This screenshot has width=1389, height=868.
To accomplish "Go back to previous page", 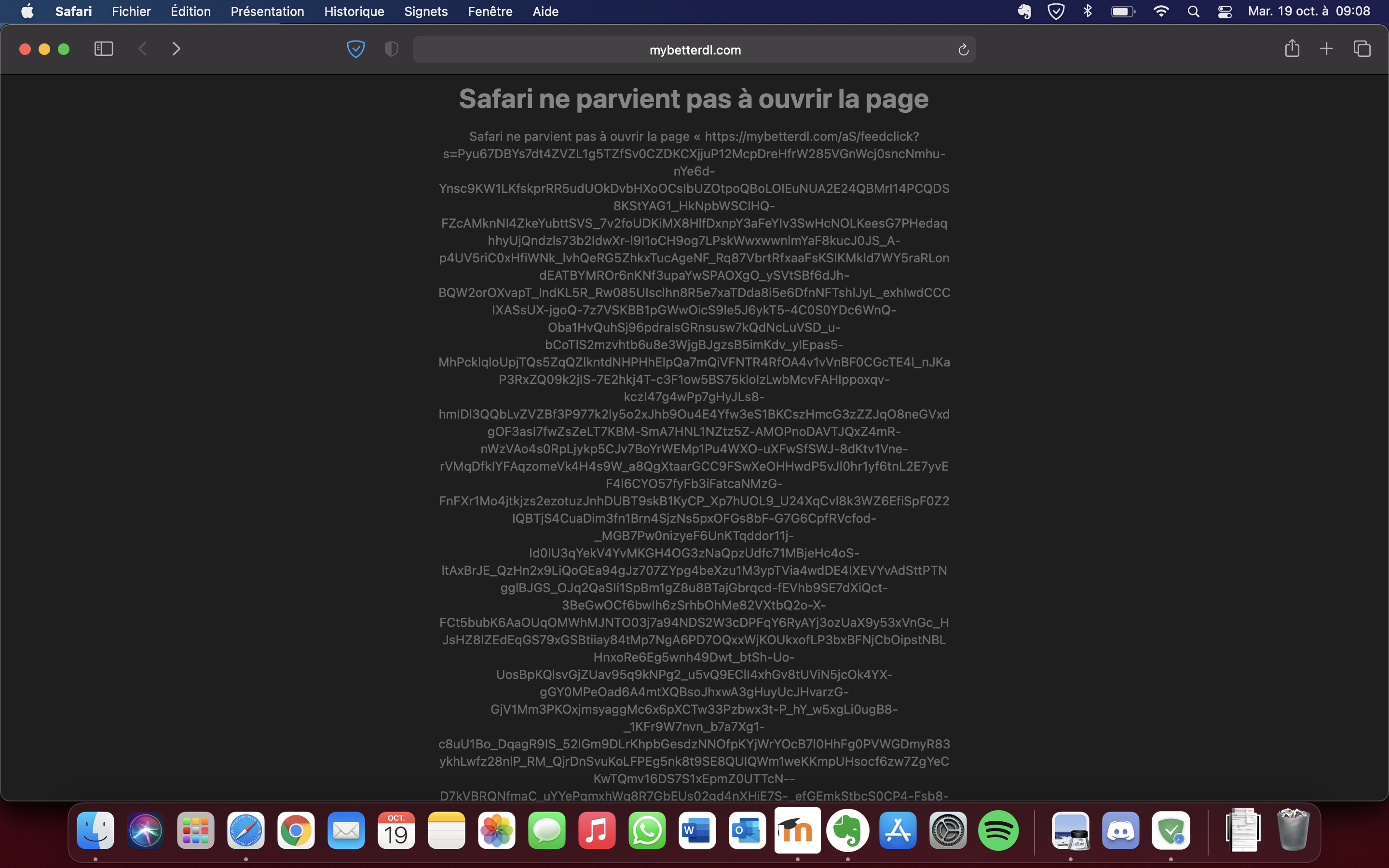I will pos(143,49).
